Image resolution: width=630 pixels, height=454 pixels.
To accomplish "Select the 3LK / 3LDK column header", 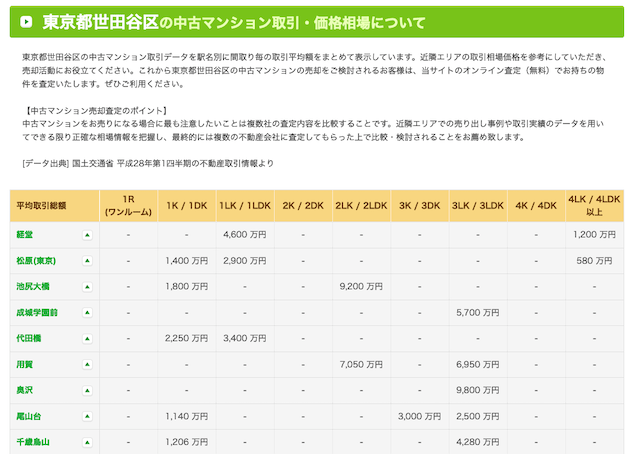I will [x=478, y=206].
